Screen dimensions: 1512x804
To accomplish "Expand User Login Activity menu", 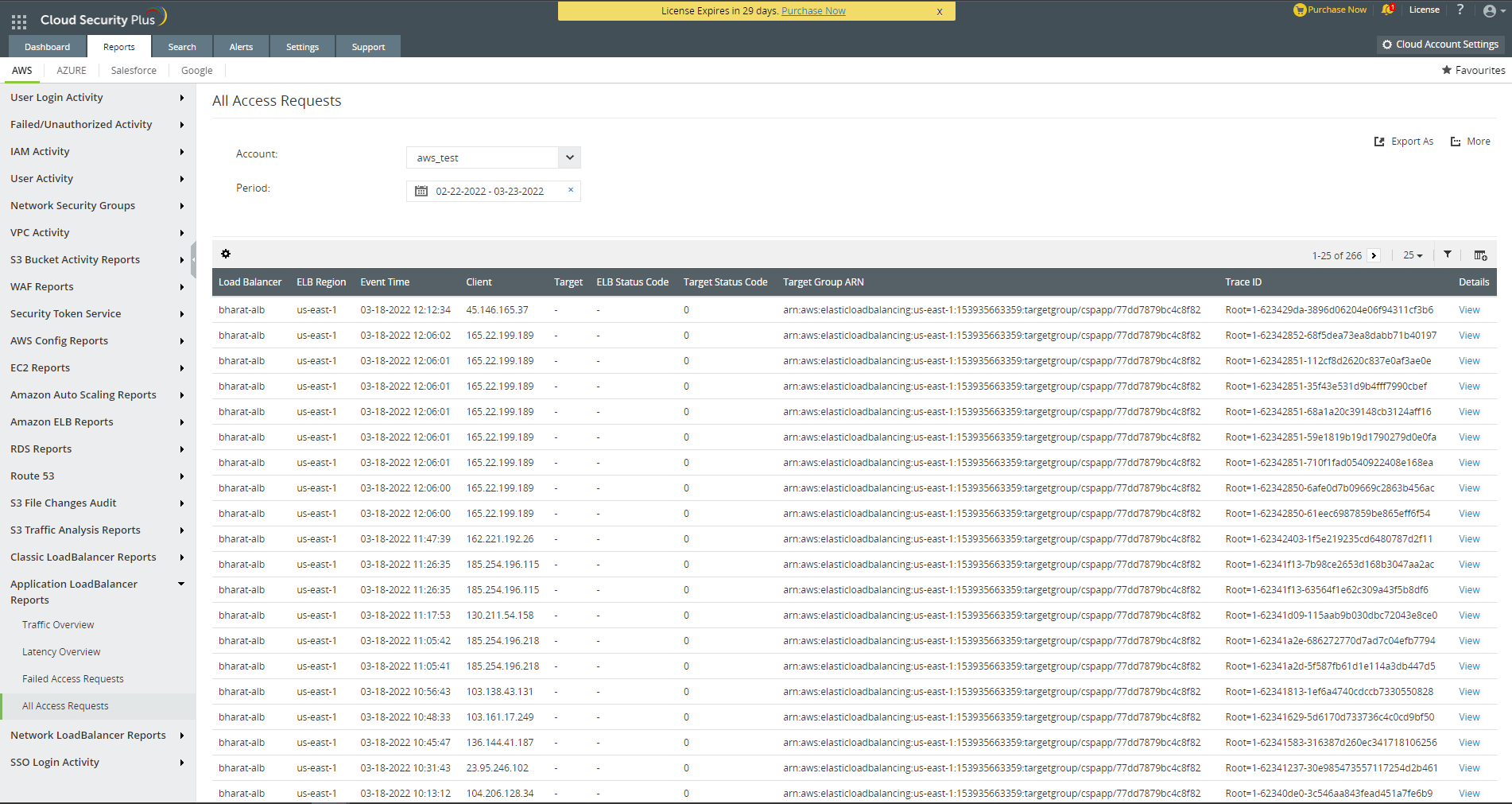I will 98,98.
